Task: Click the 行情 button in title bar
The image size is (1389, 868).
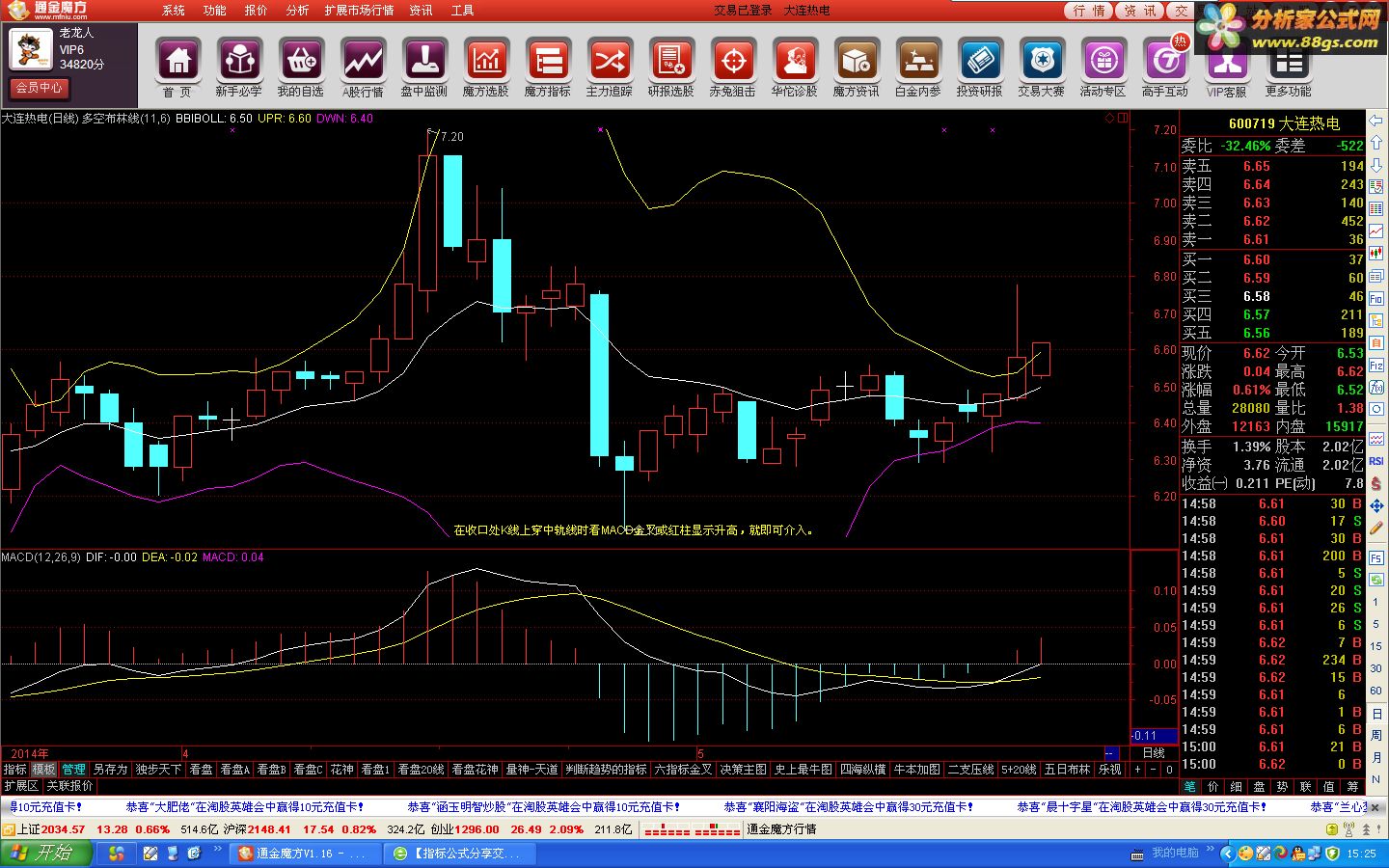Action: point(1089,11)
